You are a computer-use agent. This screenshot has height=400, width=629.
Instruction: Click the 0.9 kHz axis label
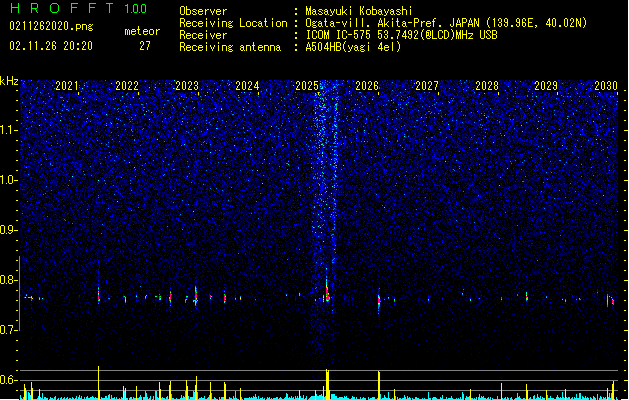point(9,230)
